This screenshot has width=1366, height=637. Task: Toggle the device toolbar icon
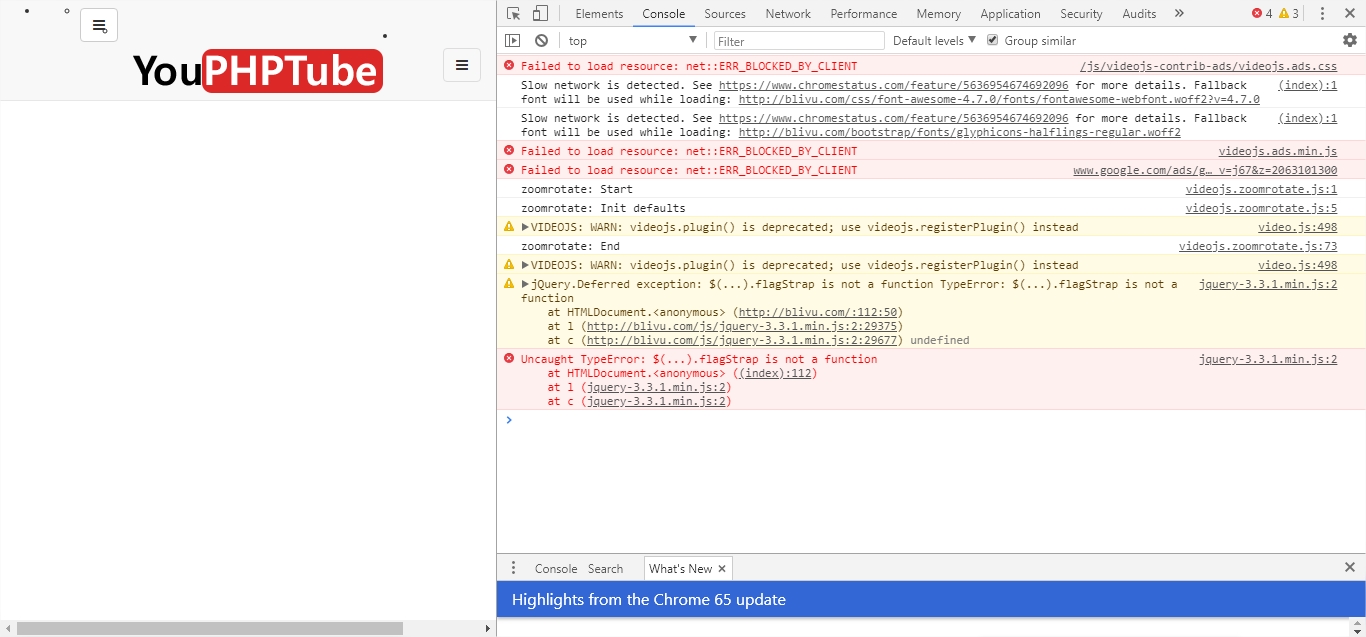tap(540, 14)
